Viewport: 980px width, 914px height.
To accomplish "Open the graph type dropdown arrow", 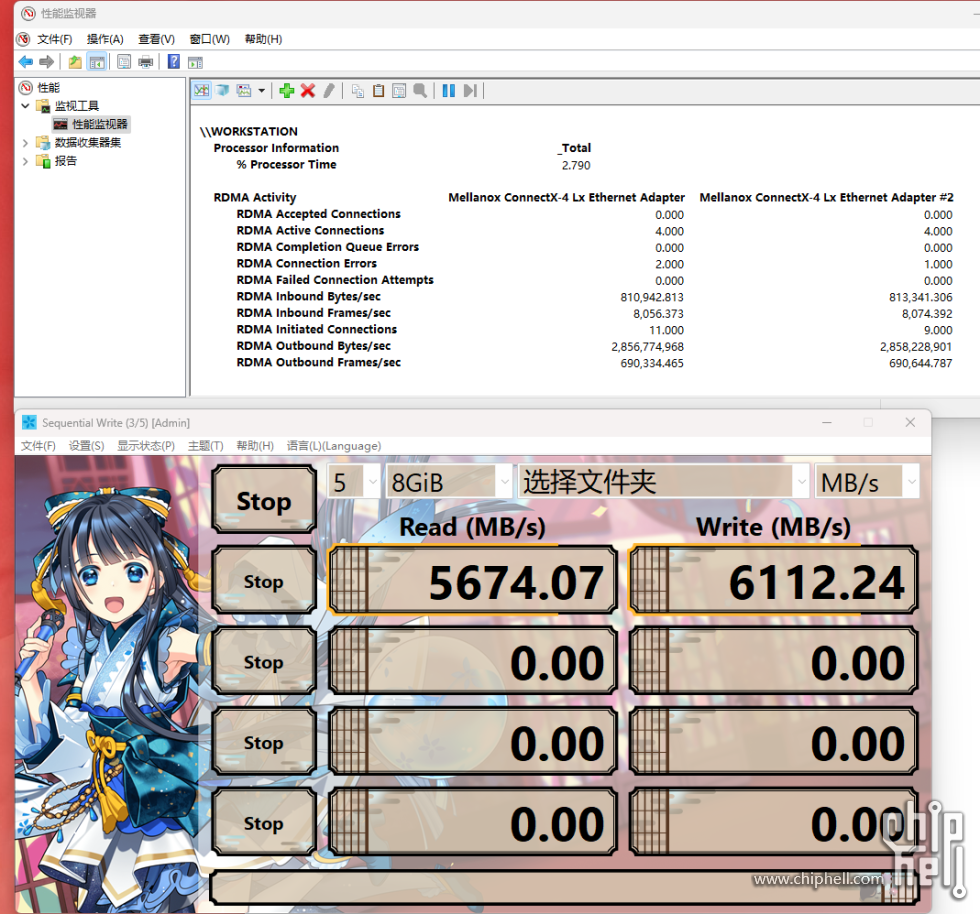I will [261, 91].
